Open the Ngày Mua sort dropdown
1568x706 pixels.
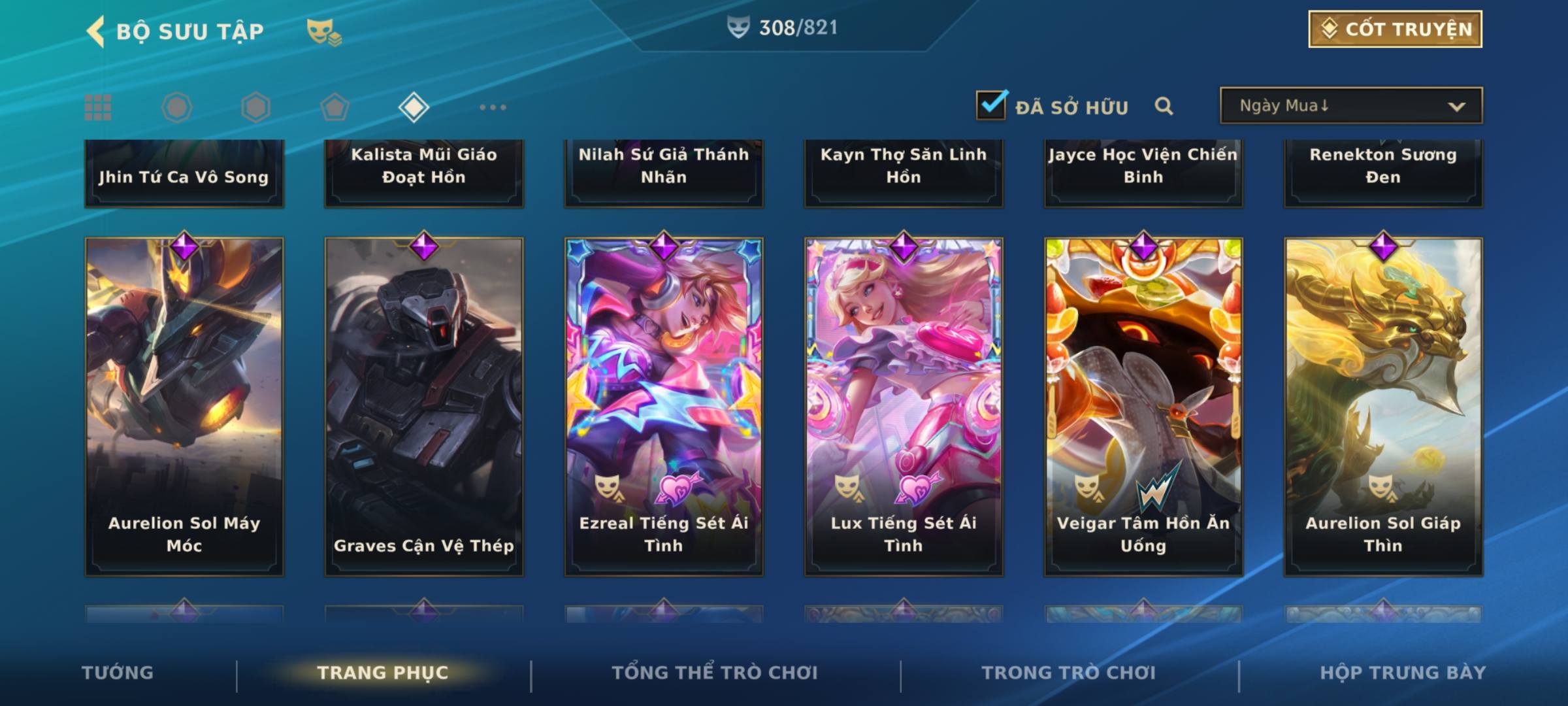(1351, 105)
